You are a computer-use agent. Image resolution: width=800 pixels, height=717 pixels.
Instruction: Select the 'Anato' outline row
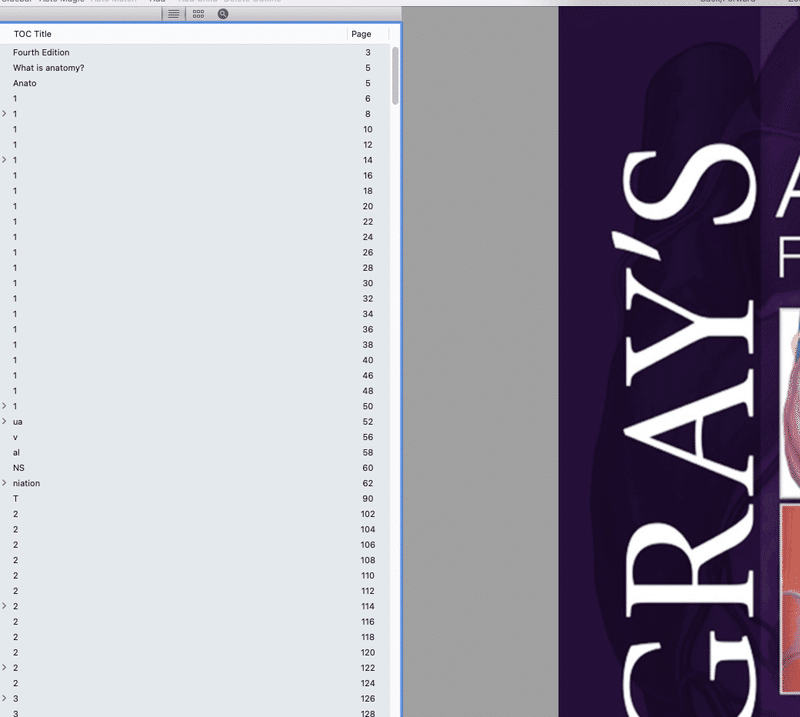tap(195, 83)
